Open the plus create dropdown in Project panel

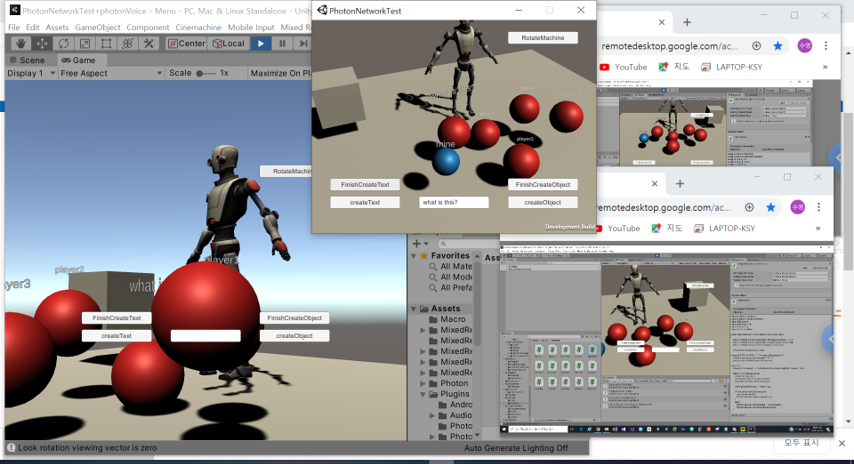coord(420,243)
